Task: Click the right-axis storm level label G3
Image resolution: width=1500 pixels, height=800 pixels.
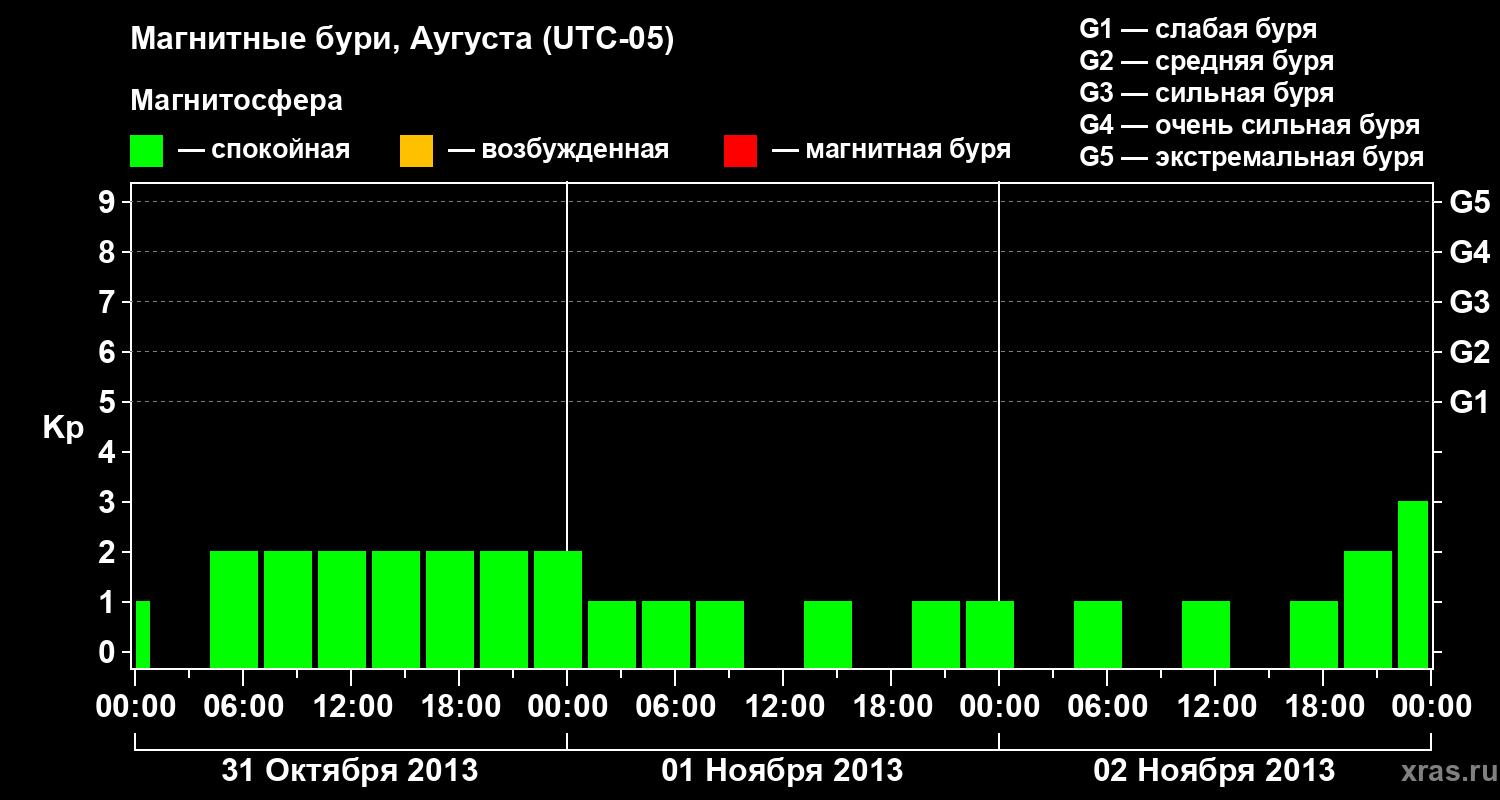Action: pyautogui.click(x=1469, y=303)
